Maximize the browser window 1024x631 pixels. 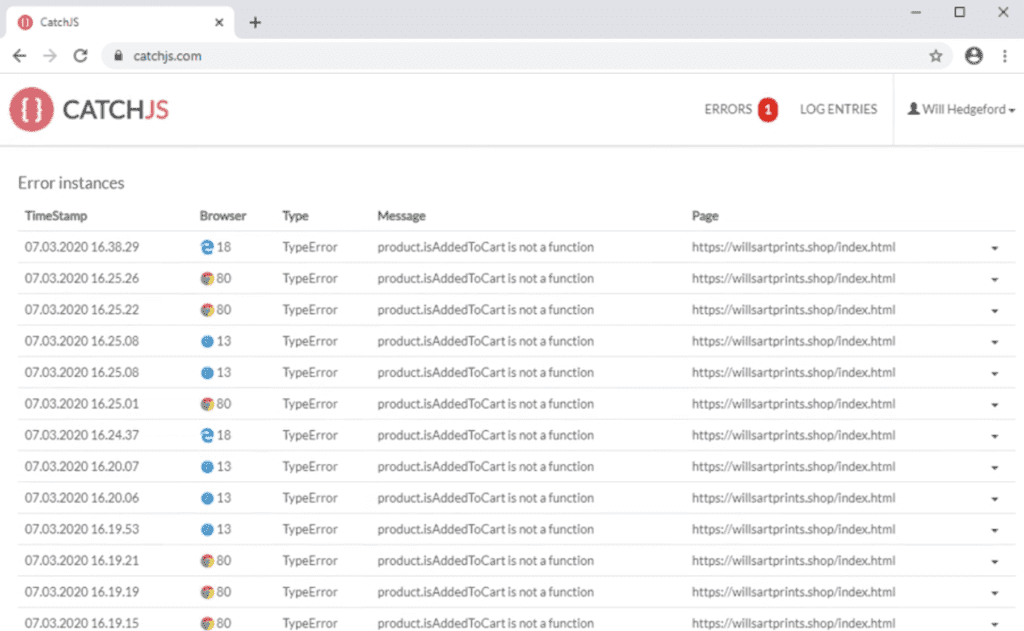click(959, 12)
